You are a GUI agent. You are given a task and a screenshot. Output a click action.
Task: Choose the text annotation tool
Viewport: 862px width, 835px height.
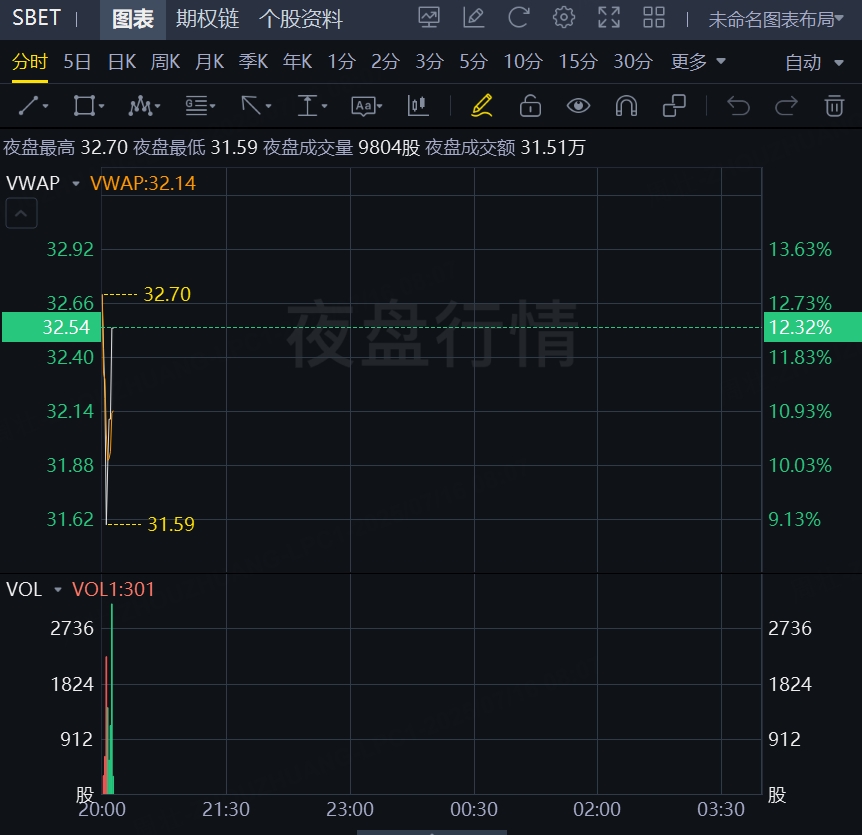[x=311, y=106]
